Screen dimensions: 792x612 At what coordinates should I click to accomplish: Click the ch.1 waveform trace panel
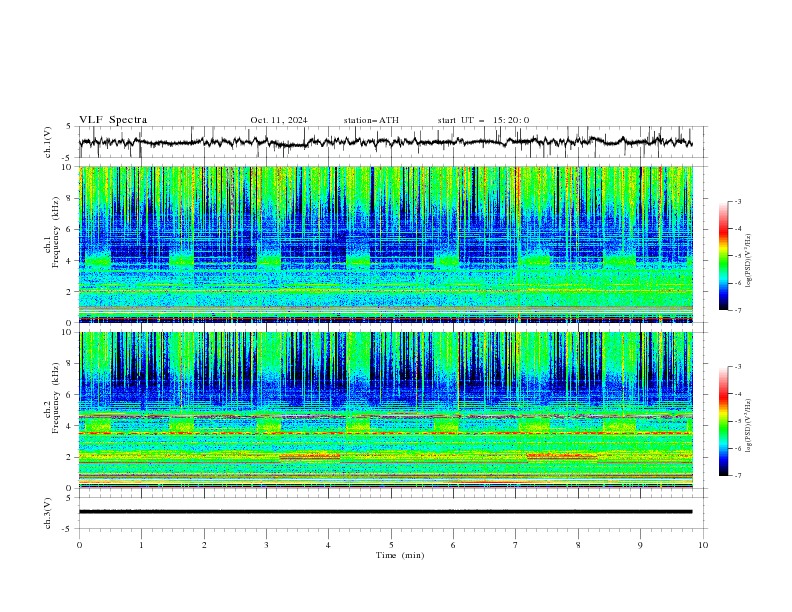point(392,142)
